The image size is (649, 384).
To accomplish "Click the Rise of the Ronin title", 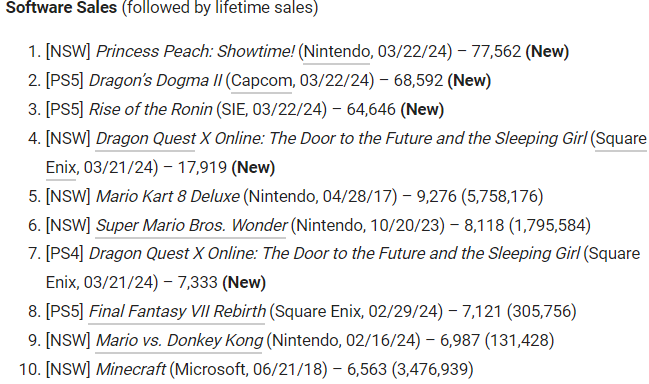I will (x=150, y=110).
